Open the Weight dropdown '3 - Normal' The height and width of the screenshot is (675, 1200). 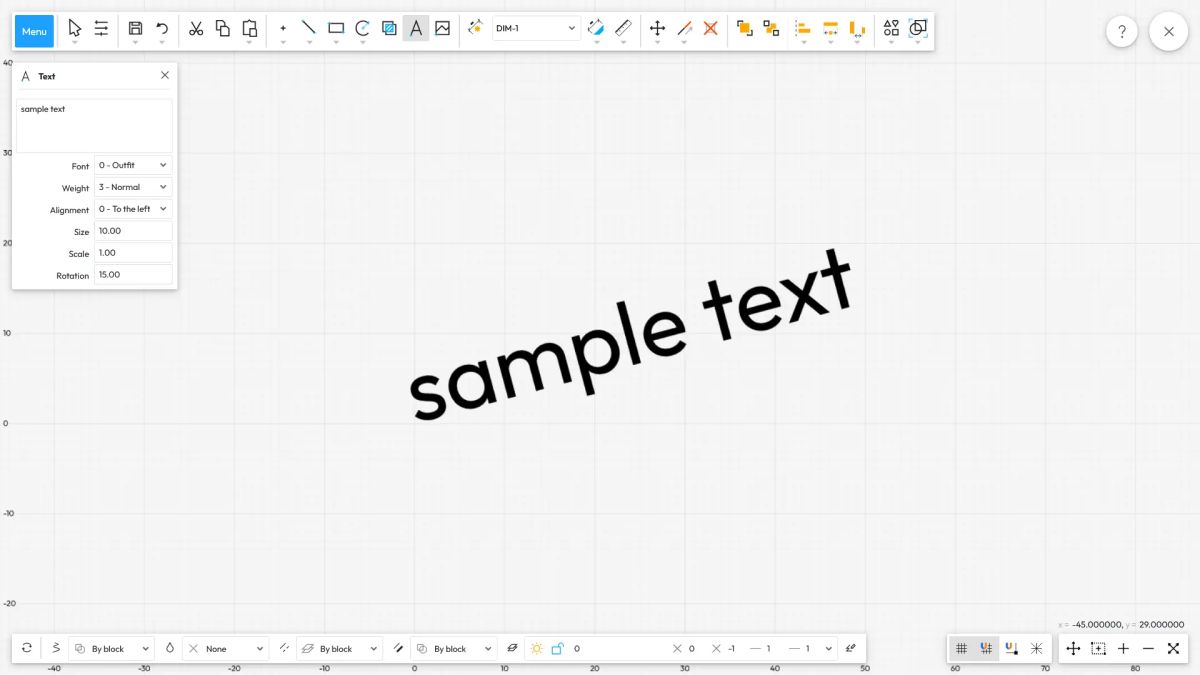(133, 187)
